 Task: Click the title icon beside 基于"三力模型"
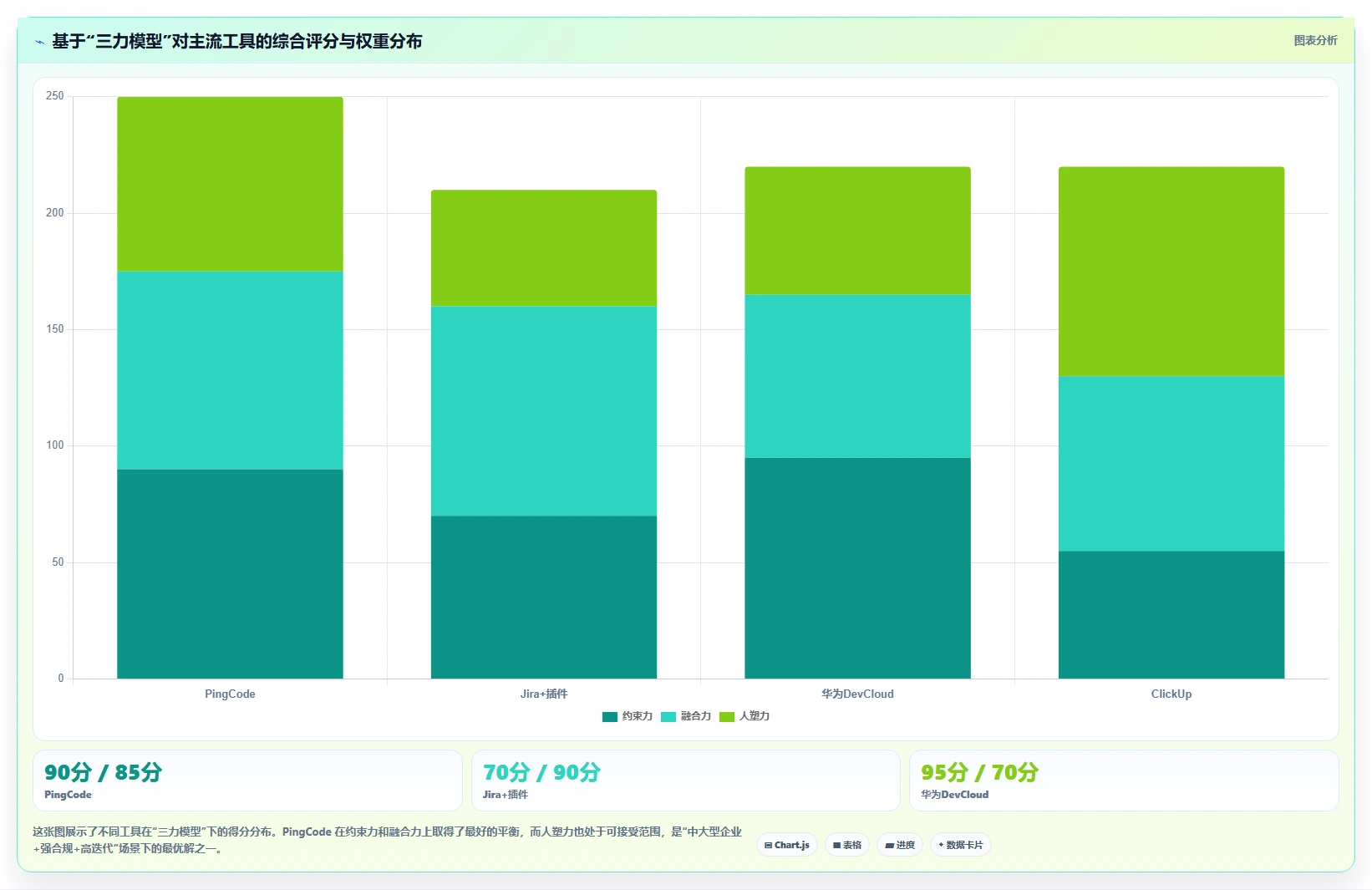39,42
